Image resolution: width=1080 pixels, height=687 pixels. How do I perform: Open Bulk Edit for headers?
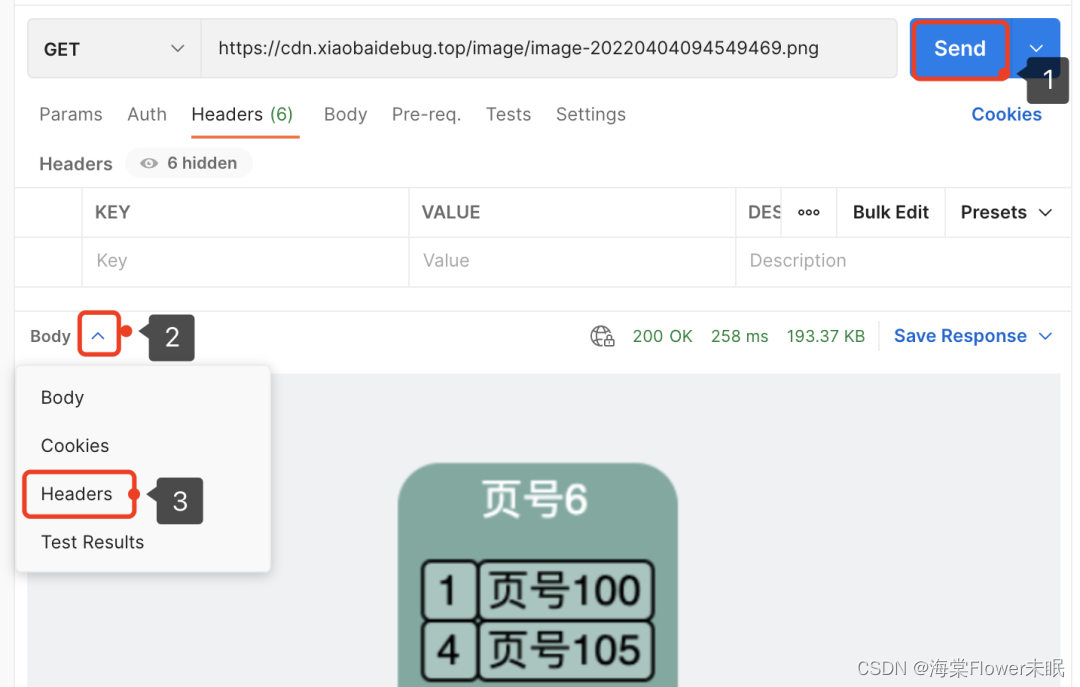click(890, 212)
